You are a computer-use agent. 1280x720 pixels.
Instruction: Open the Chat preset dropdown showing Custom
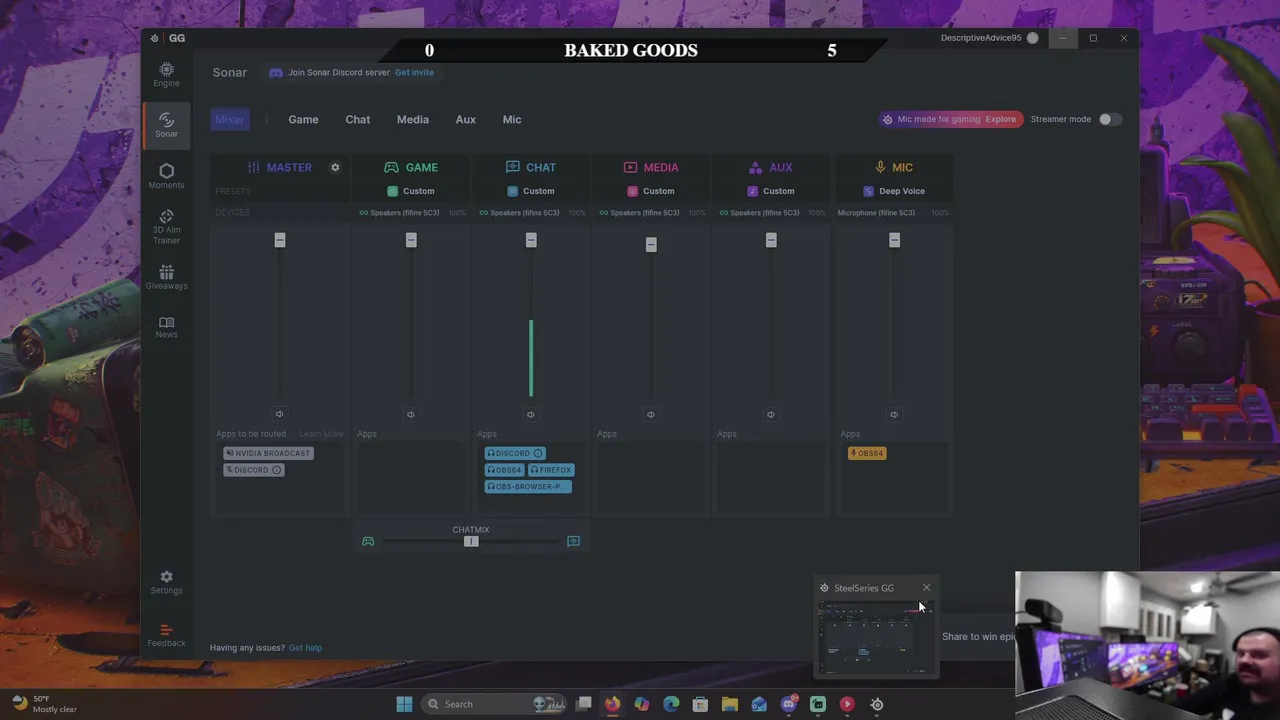(531, 191)
